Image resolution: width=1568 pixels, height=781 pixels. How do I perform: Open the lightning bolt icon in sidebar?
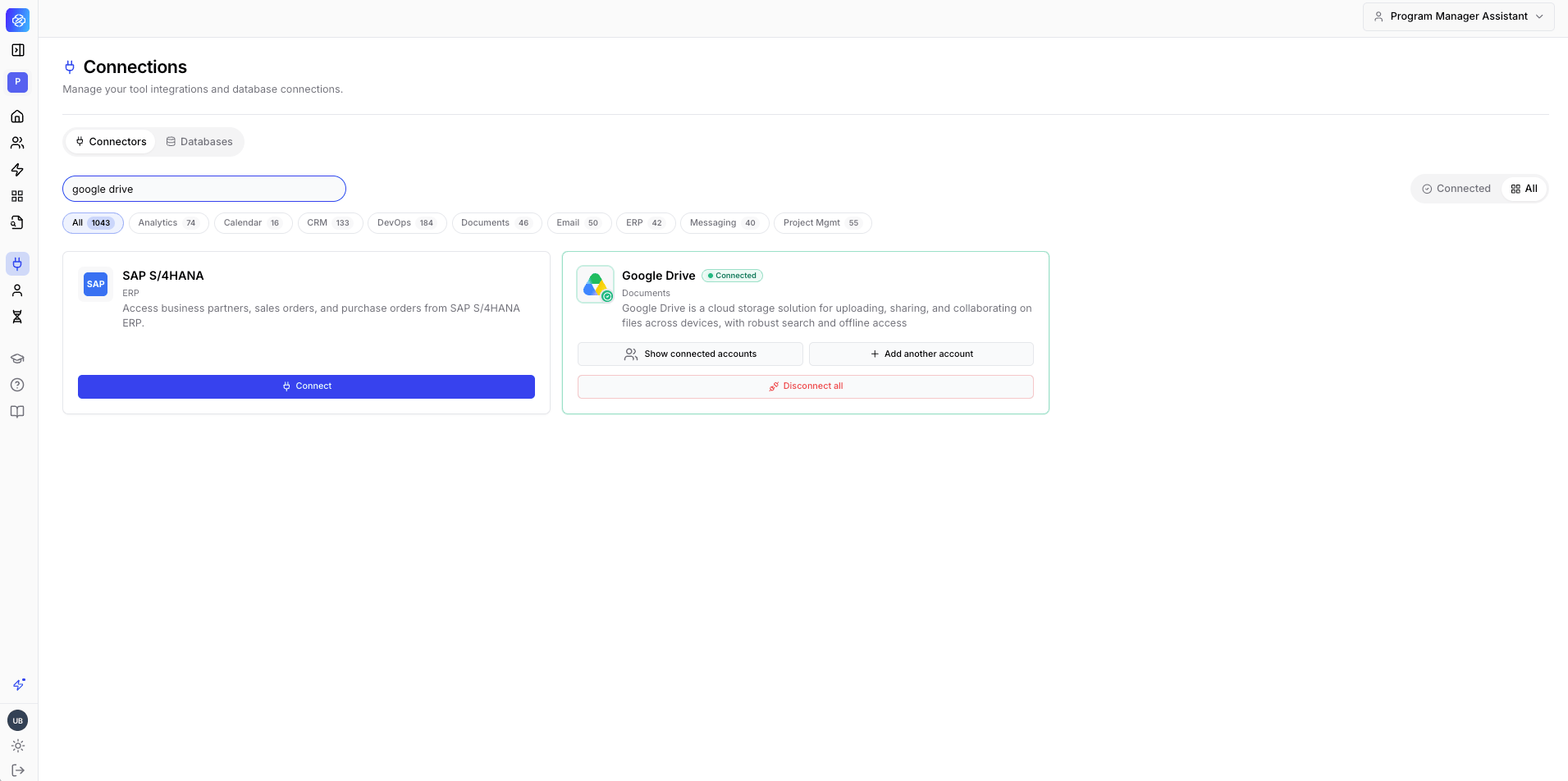pyautogui.click(x=17, y=170)
